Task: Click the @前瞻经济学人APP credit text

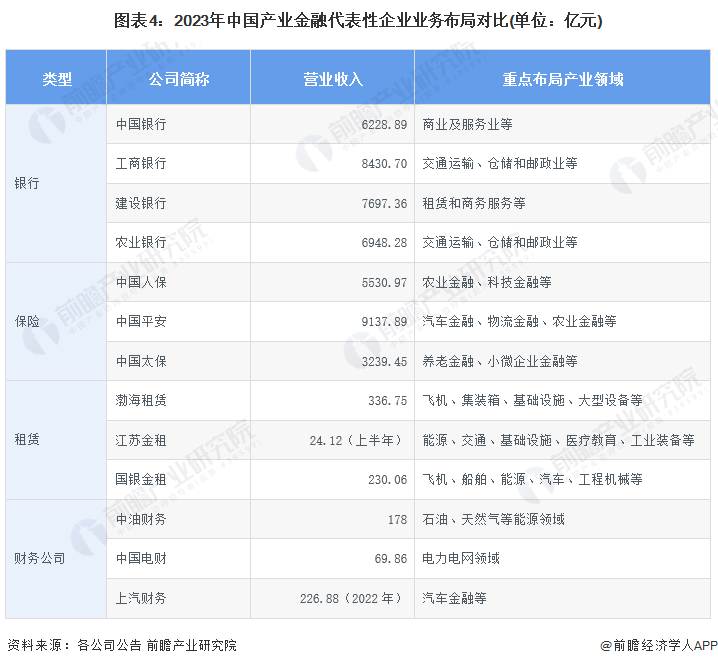Action: click(658, 645)
